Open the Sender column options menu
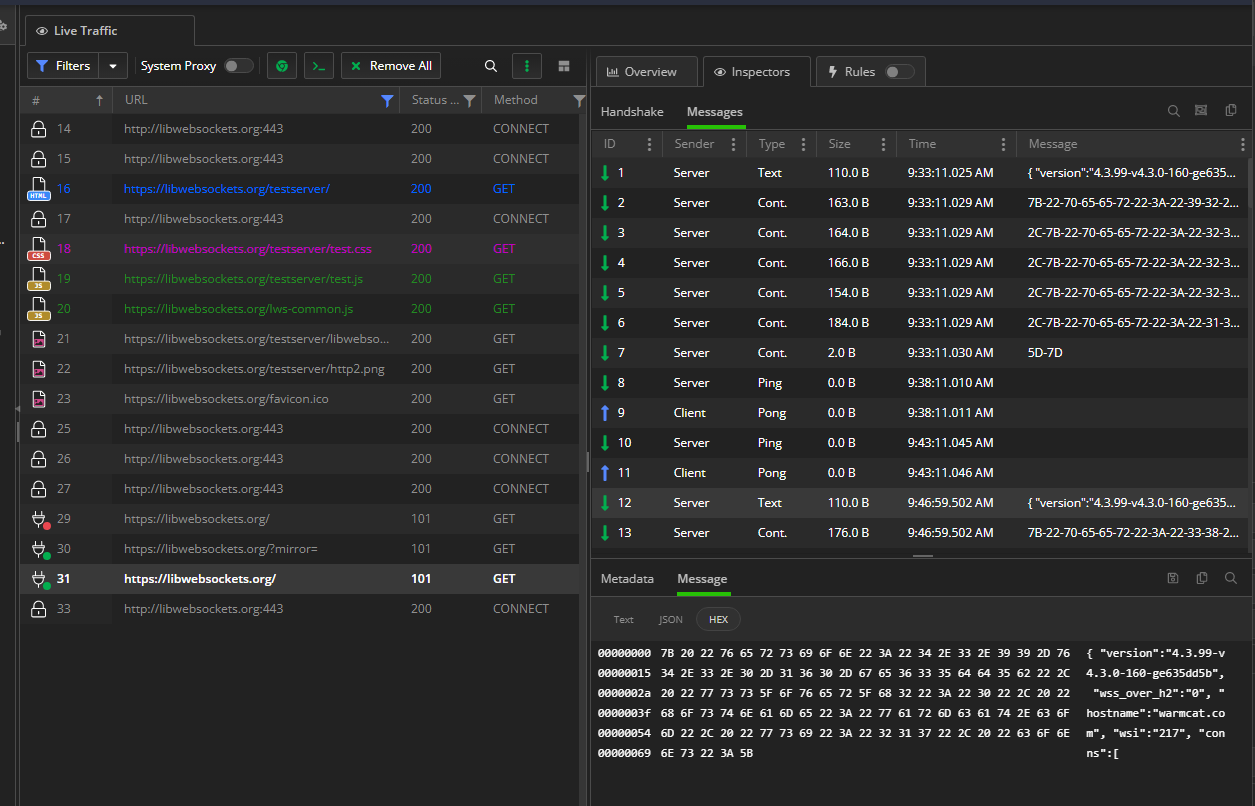Image resolution: width=1255 pixels, height=806 pixels. click(x=733, y=144)
